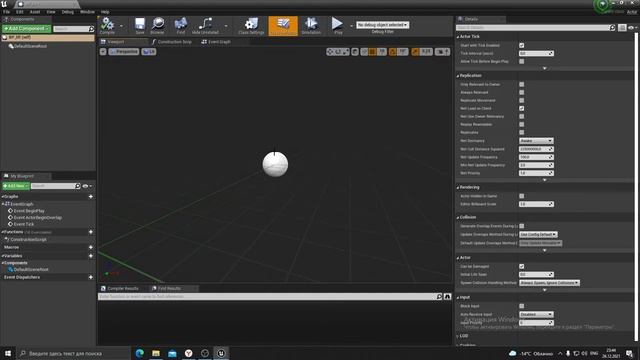The height and width of the screenshot is (360, 640).
Task: Toggle Net Load on Client checkbox
Action: 522,109
